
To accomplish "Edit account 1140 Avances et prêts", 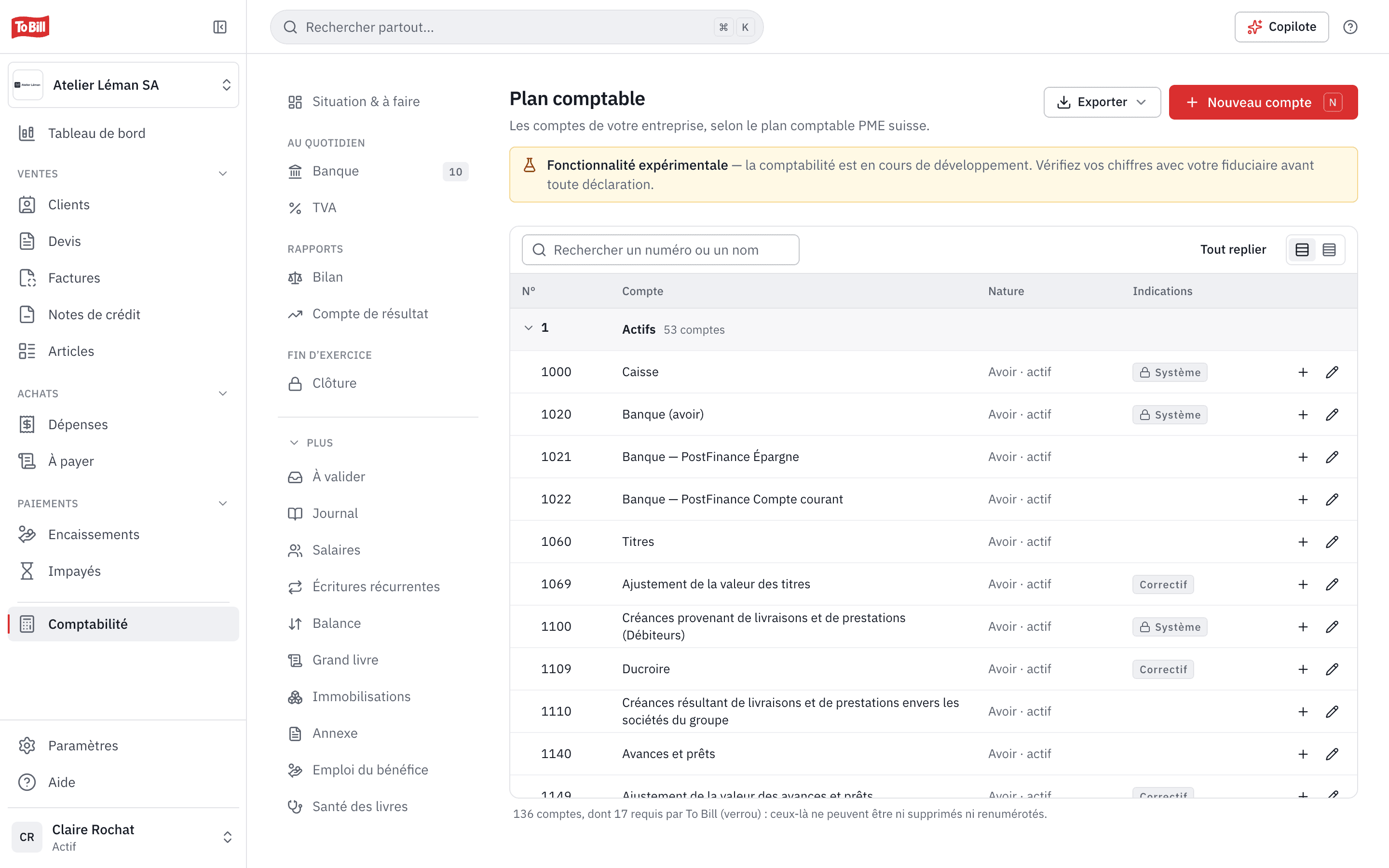I will coord(1332,754).
